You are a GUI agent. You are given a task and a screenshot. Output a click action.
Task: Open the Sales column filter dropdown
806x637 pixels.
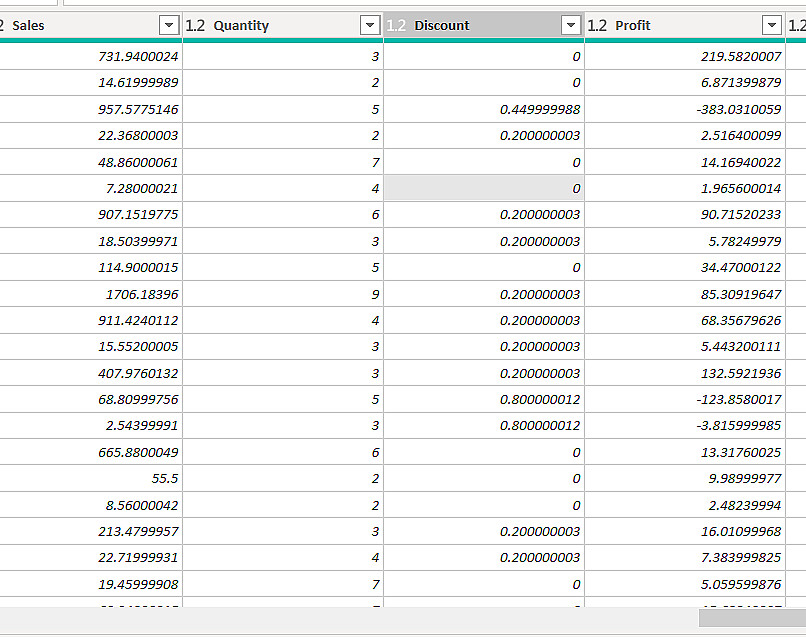(169, 25)
